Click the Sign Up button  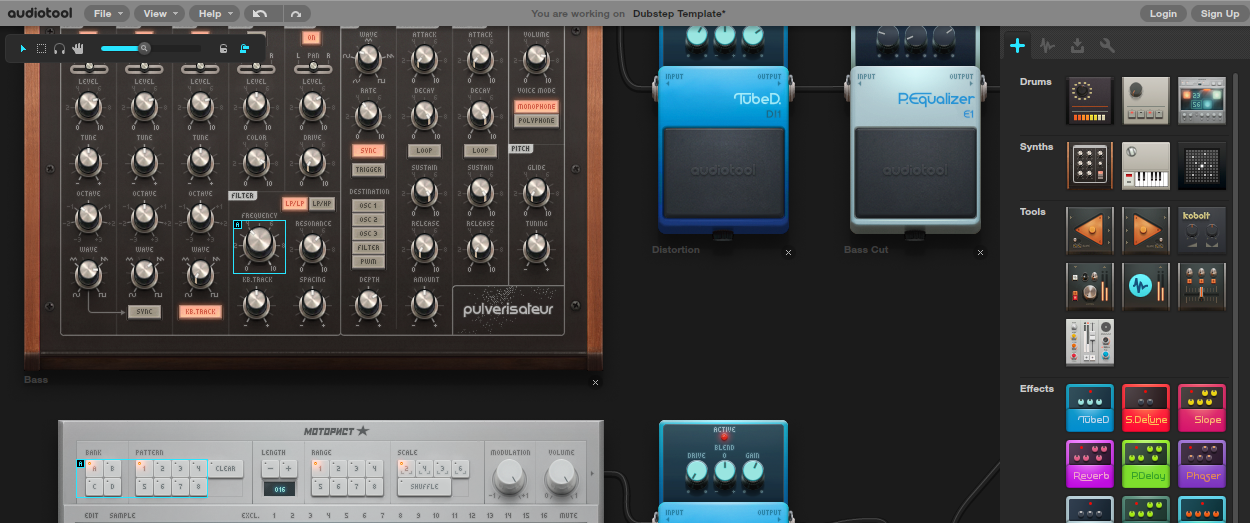pyautogui.click(x=1219, y=13)
